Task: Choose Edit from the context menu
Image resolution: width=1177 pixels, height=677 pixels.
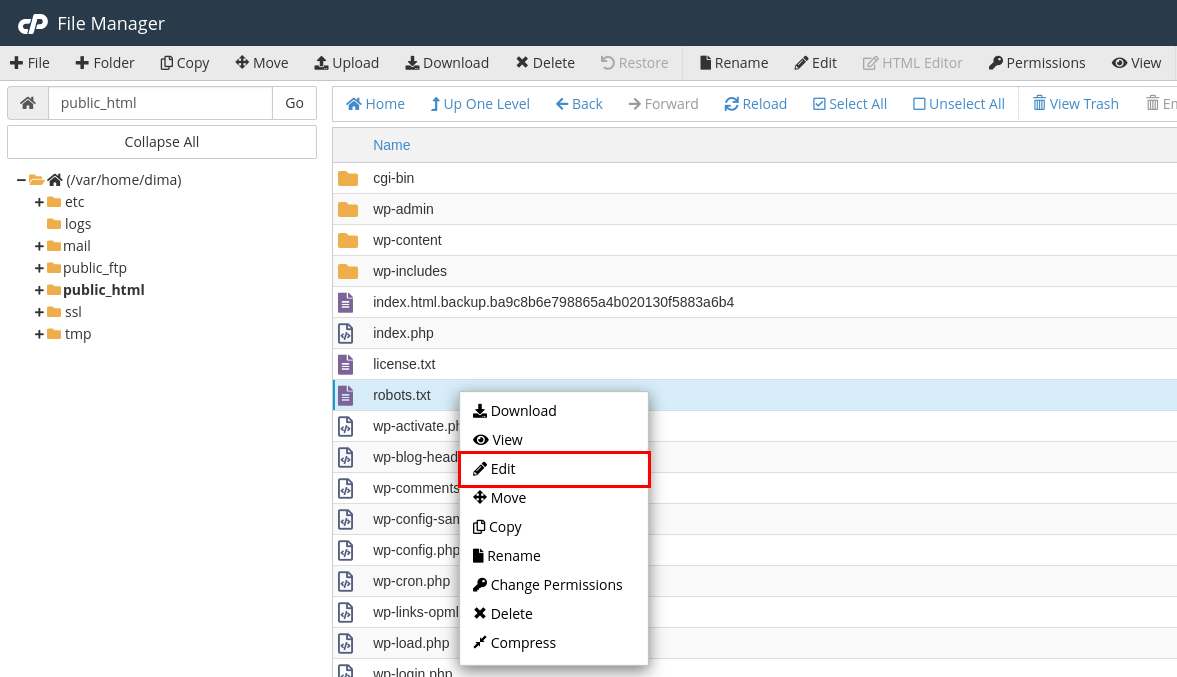Action: point(554,469)
